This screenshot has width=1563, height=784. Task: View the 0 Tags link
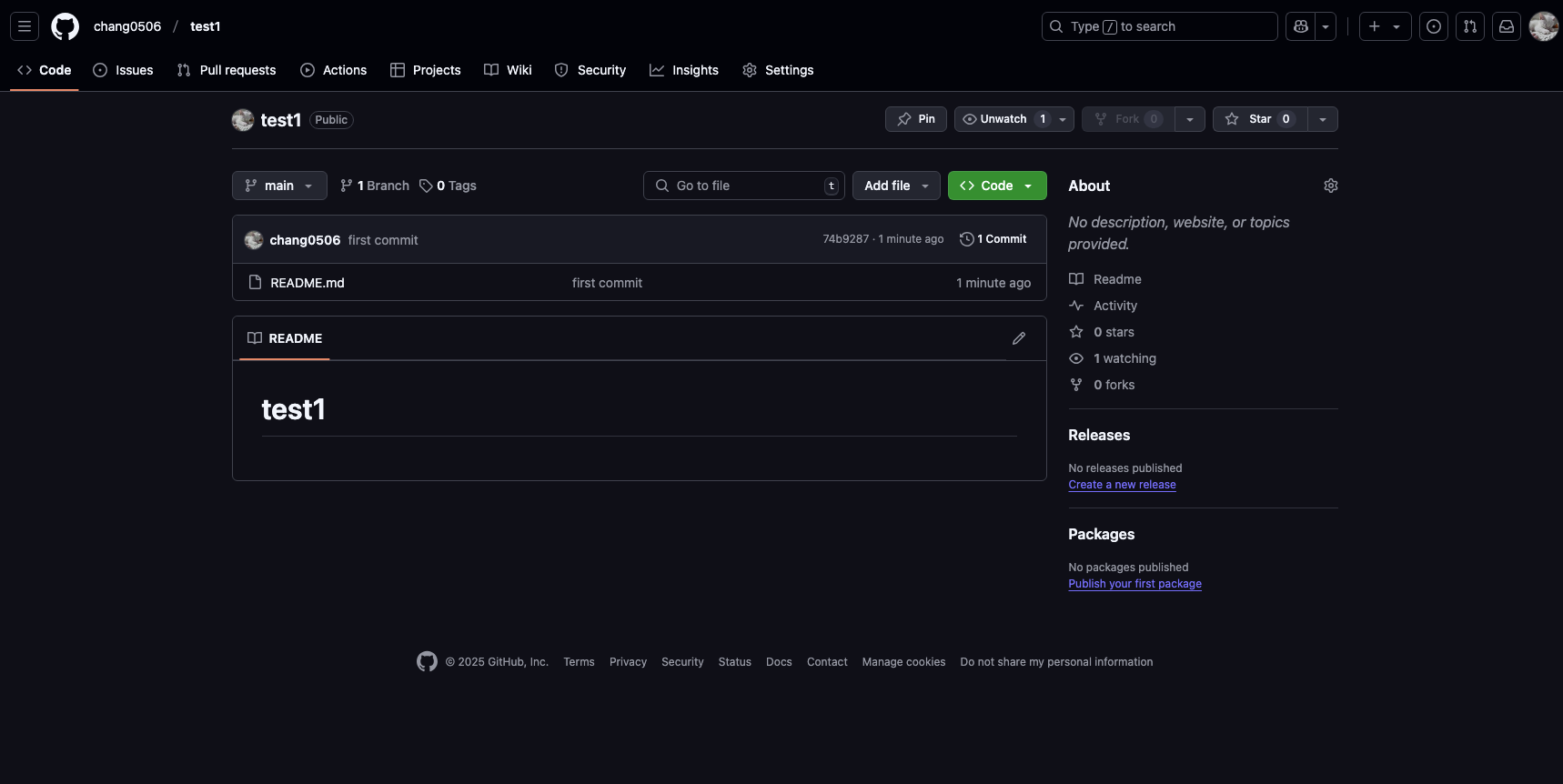[x=448, y=186]
